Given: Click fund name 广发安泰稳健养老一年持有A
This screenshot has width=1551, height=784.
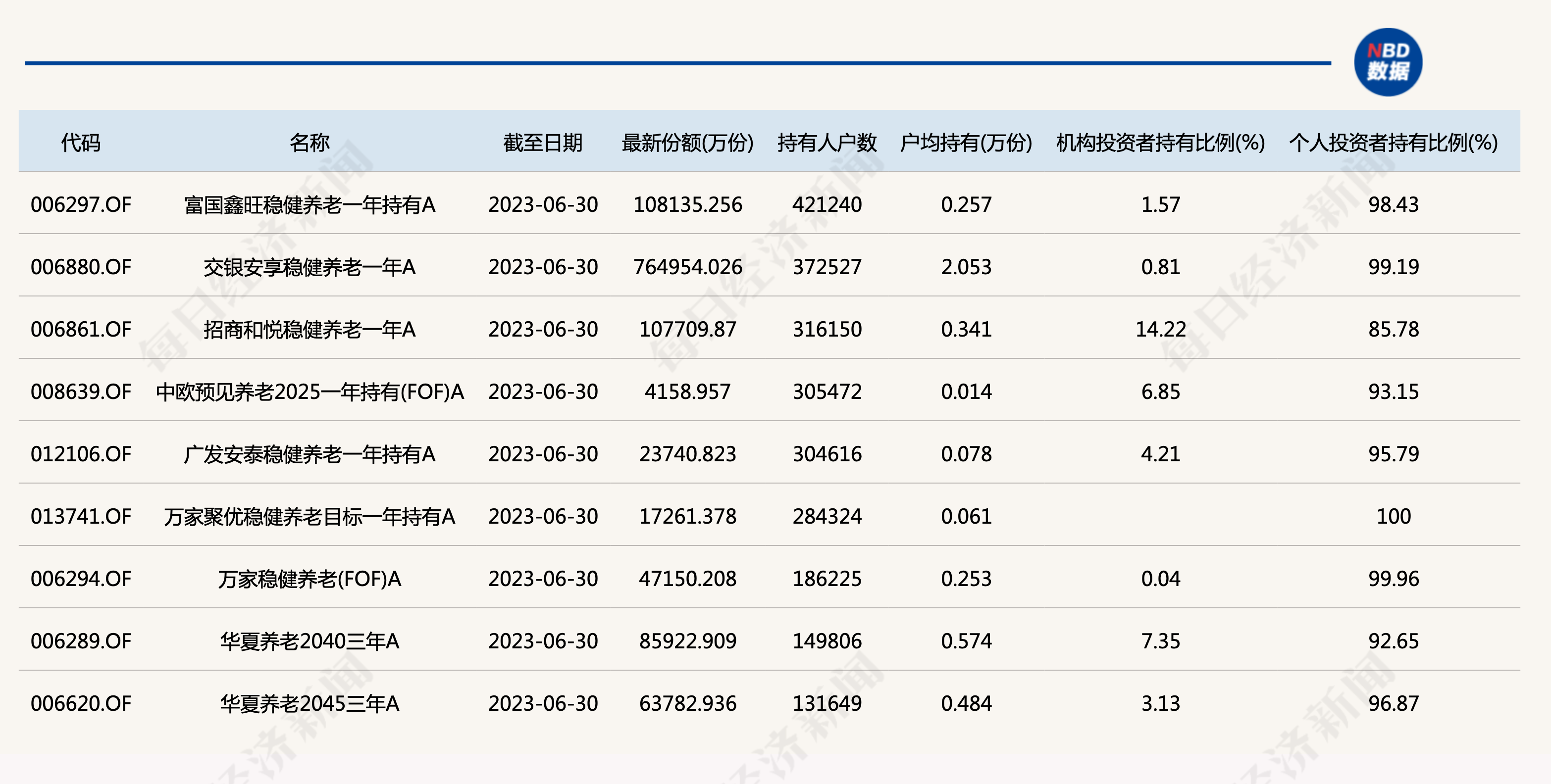Looking at the screenshot, I should [x=310, y=454].
